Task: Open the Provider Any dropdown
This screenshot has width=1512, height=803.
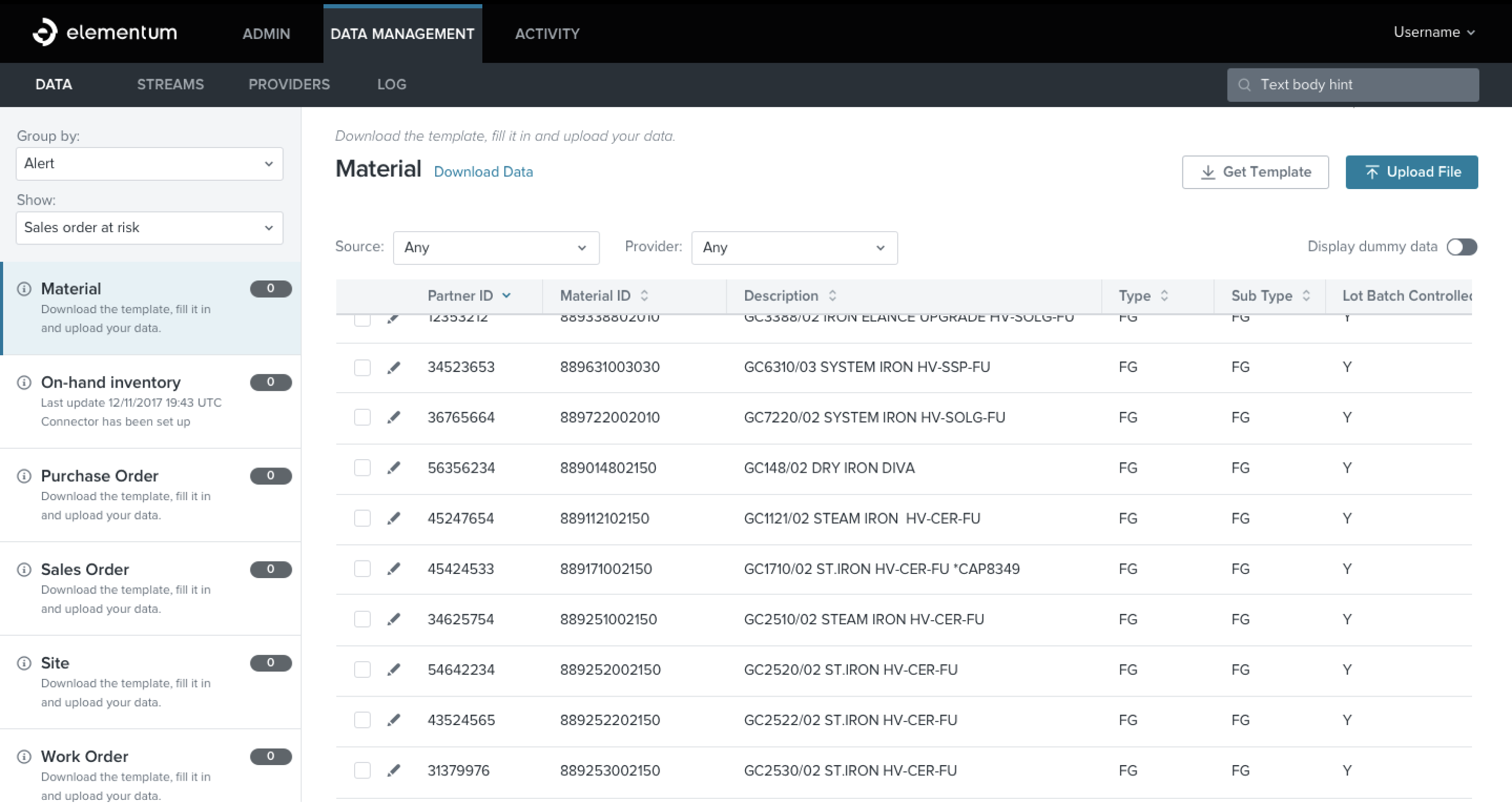Action: [x=793, y=248]
